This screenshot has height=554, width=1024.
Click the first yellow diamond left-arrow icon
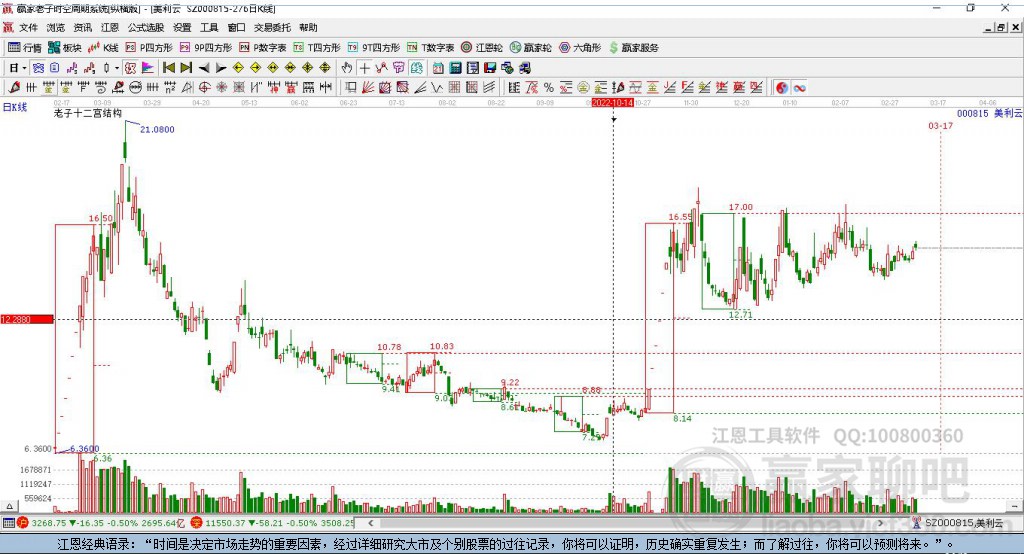tap(238, 68)
